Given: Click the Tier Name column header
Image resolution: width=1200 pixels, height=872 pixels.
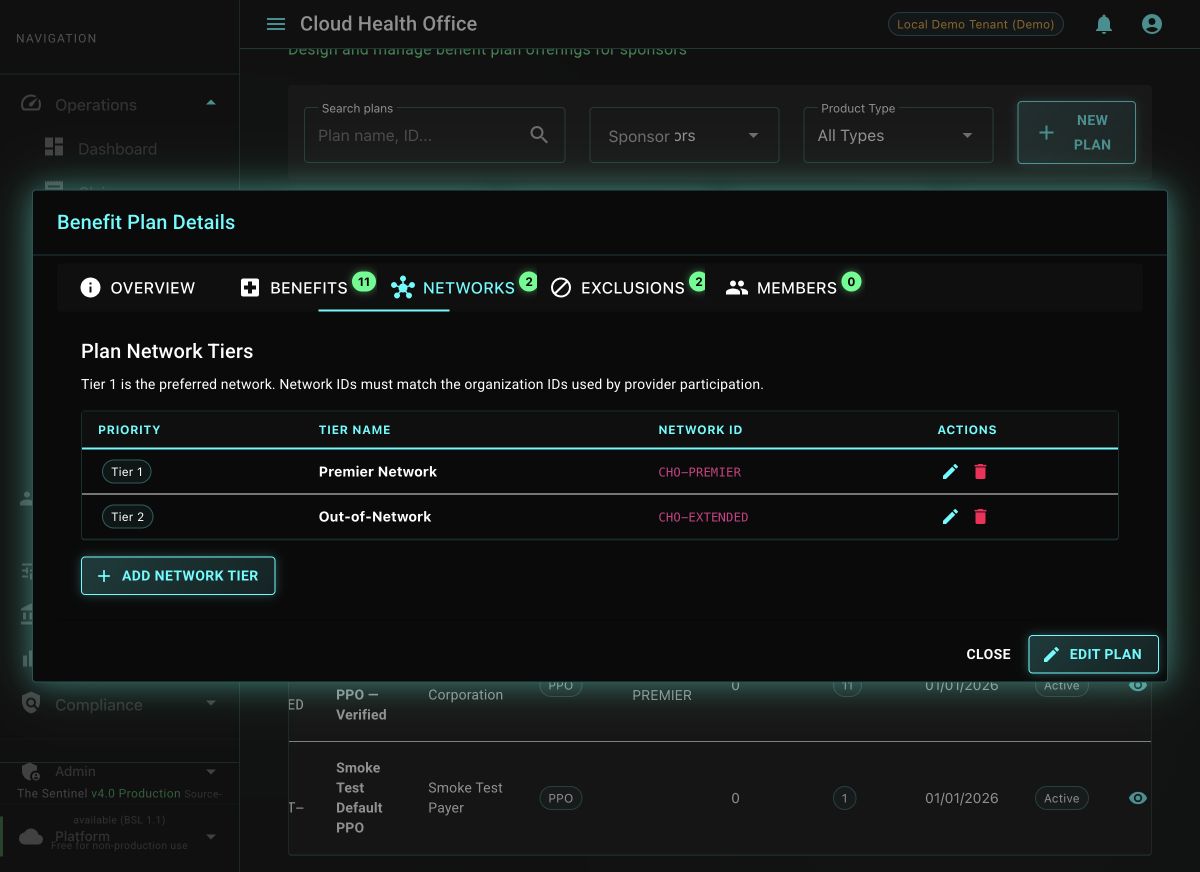Looking at the screenshot, I should pos(354,429).
